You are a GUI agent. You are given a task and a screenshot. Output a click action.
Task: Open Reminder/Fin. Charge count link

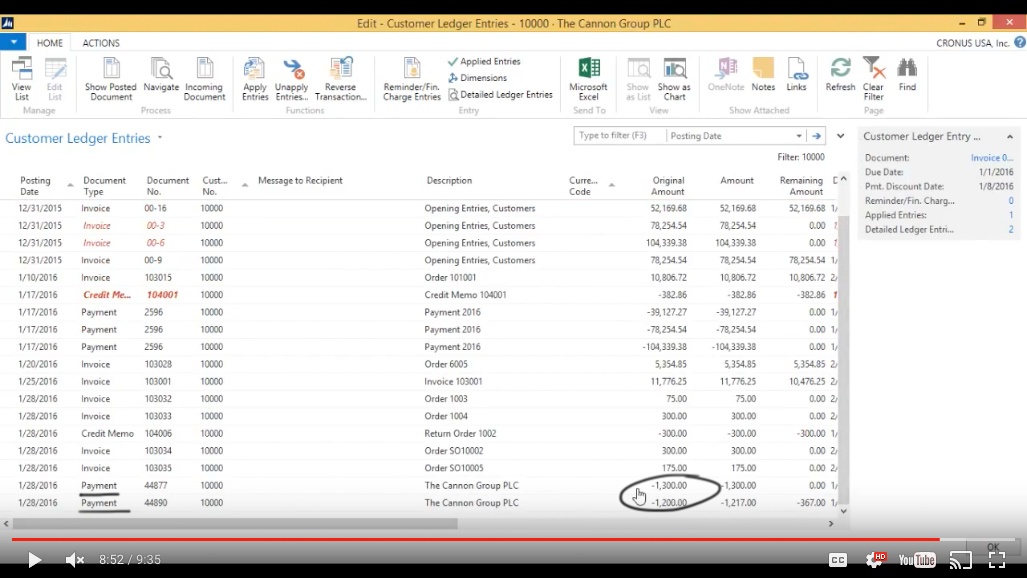[x=1011, y=201]
